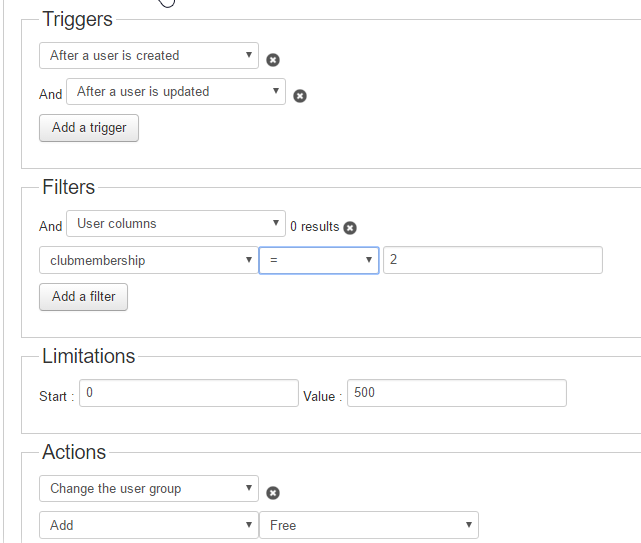641x543 pixels.
Task: Remove the 'After a user is created' trigger
Action: coord(273,60)
